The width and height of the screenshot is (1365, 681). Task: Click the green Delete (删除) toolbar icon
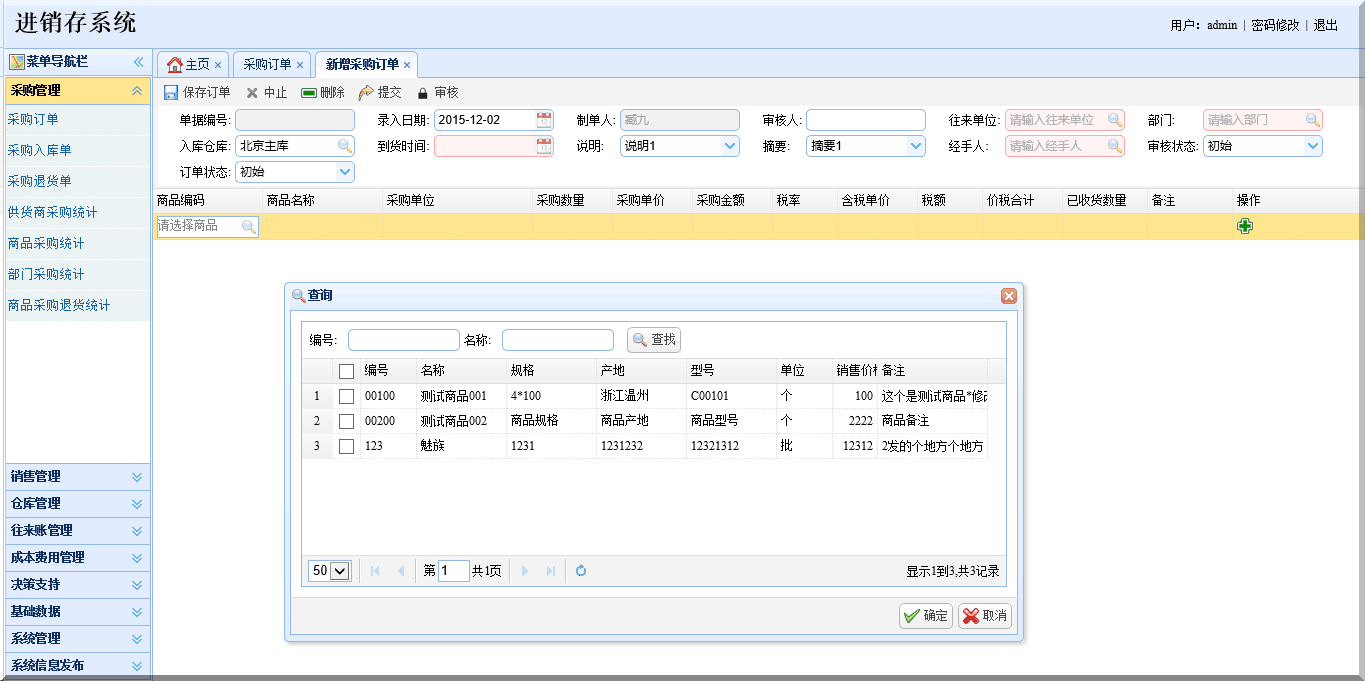pyautogui.click(x=309, y=93)
